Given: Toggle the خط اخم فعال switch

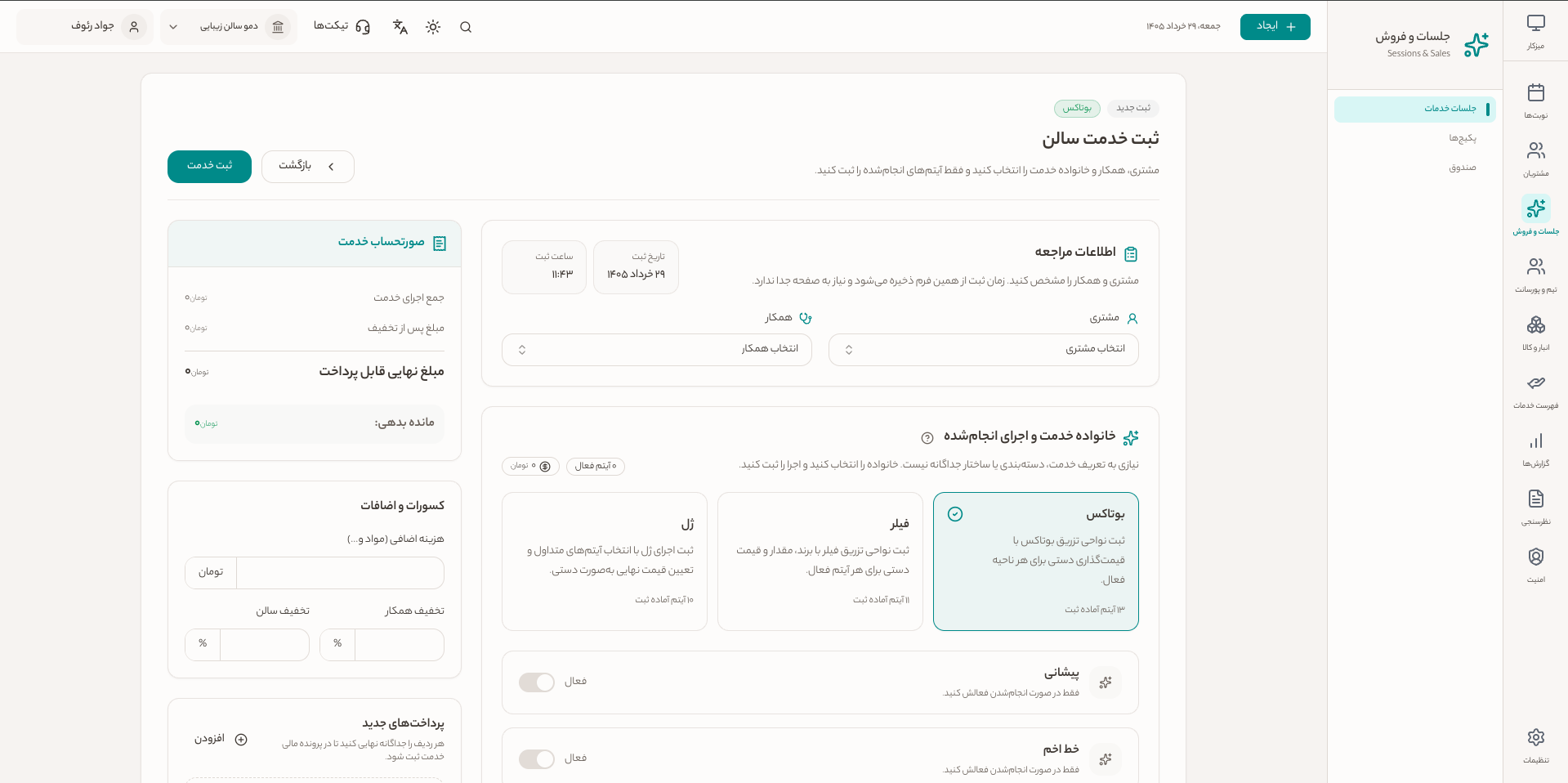Looking at the screenshot, I should click(537, 759).
